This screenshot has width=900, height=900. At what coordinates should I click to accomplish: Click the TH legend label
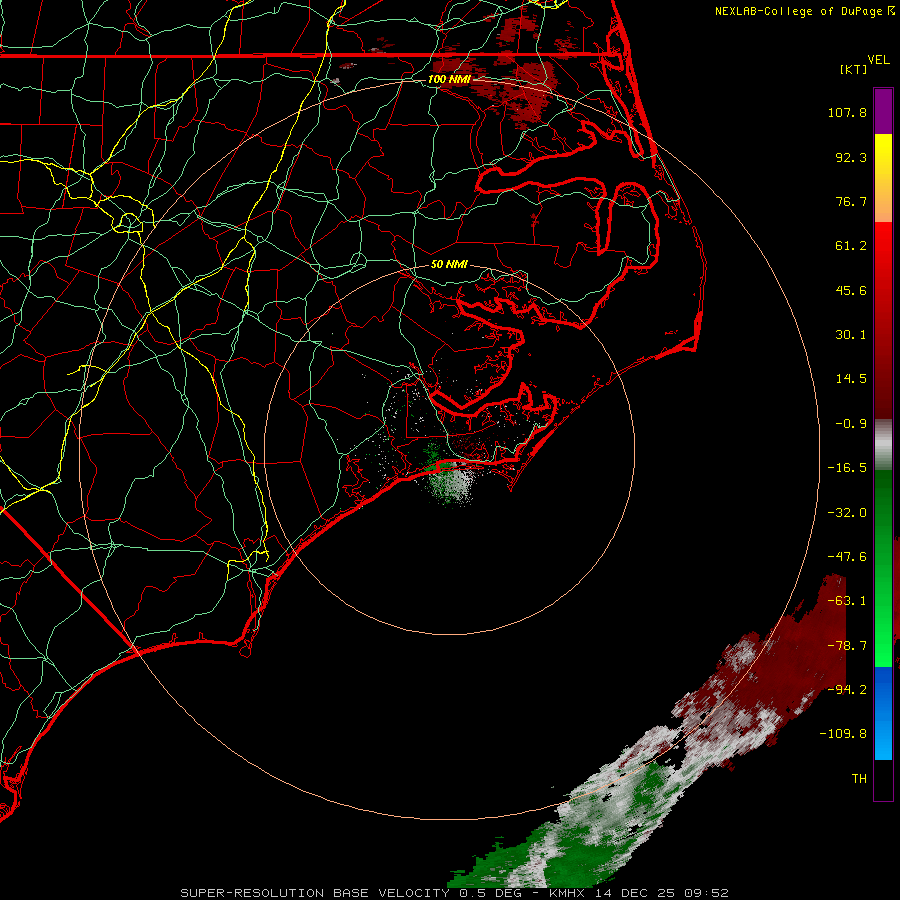coord(859,778)
